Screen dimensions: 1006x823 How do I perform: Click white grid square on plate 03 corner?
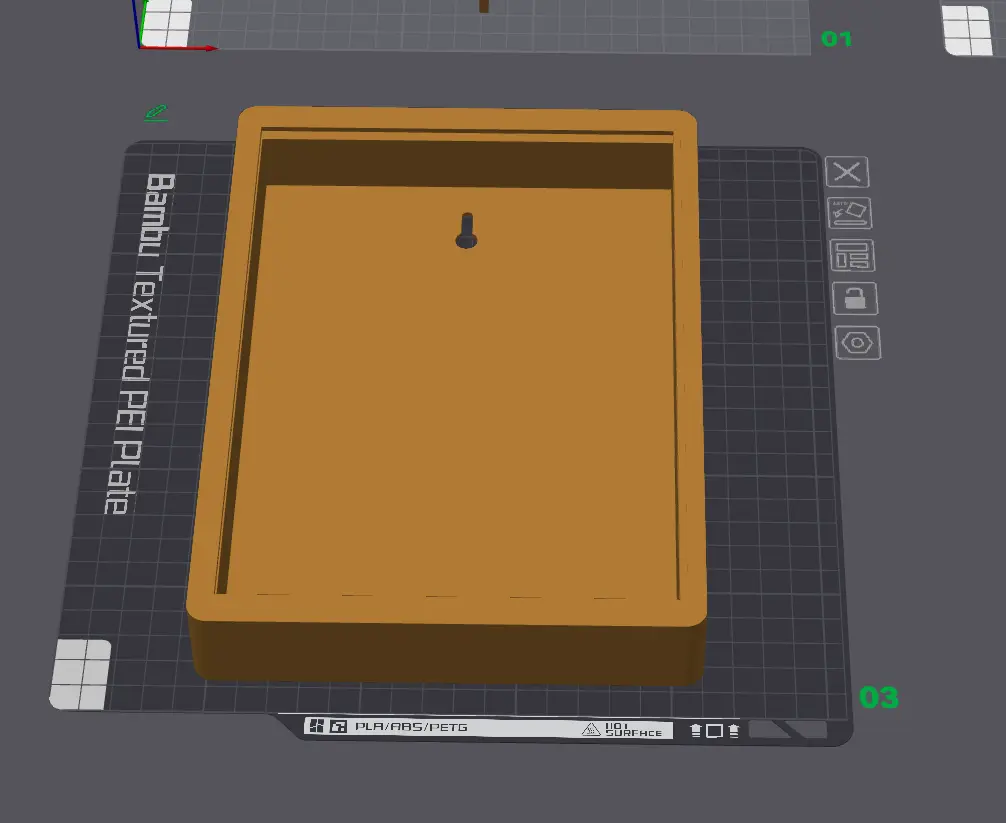(x=80, y=674)
